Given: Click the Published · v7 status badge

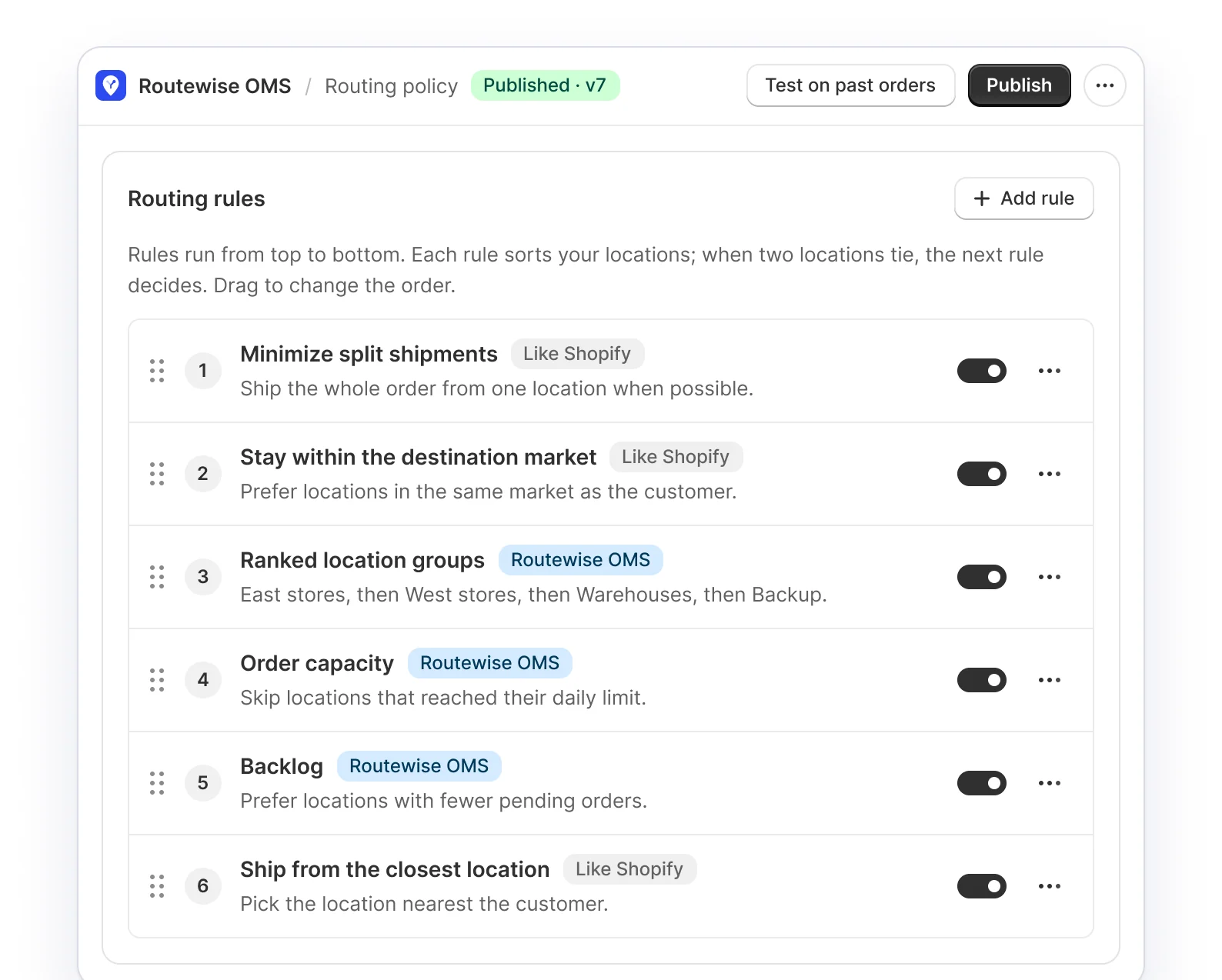Looking at the screenshot, I should click(545, 85).
